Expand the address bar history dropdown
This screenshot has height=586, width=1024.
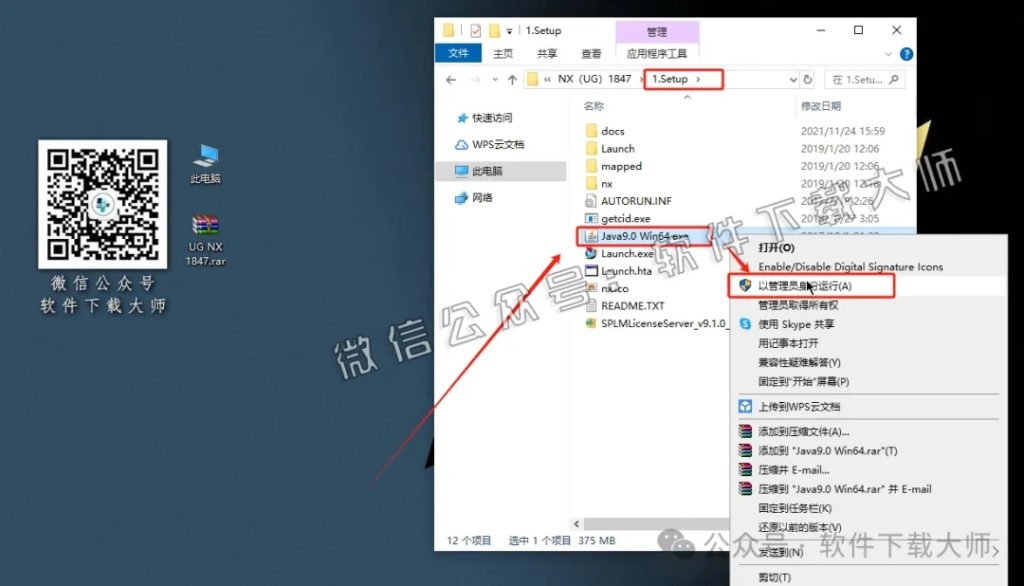(x=793, y=80)
